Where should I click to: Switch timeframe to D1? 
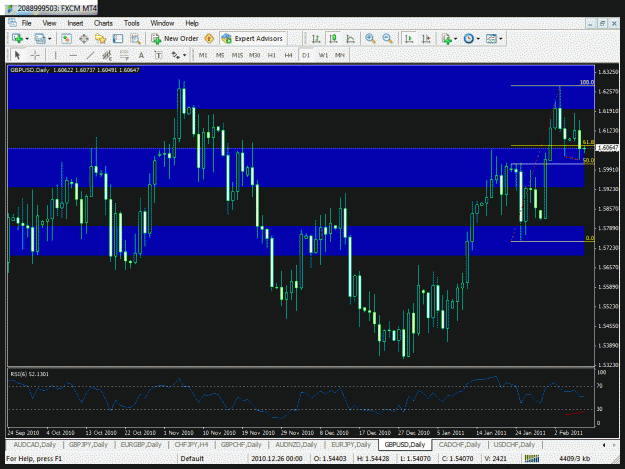pyautogui.click(x=306, y=55)
